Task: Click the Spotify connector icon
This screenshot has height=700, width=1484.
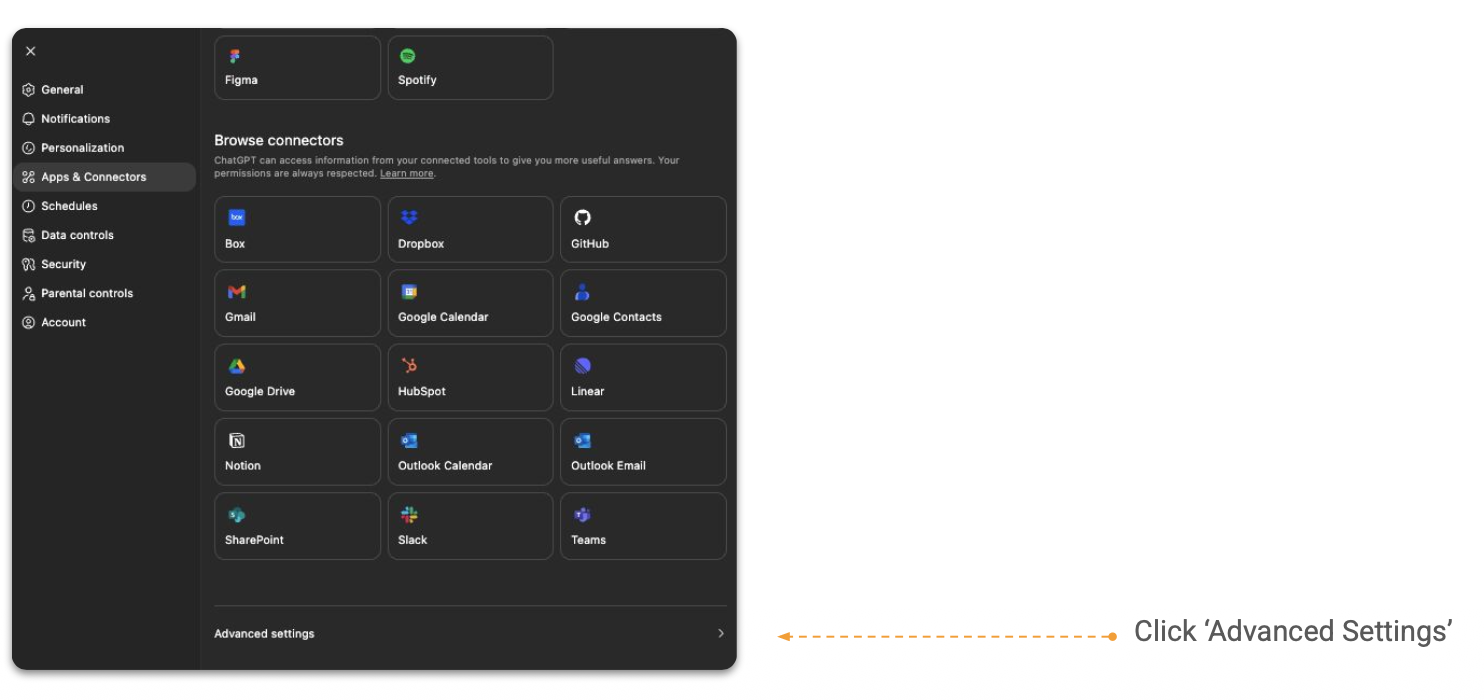Action: tap(408, 56)
